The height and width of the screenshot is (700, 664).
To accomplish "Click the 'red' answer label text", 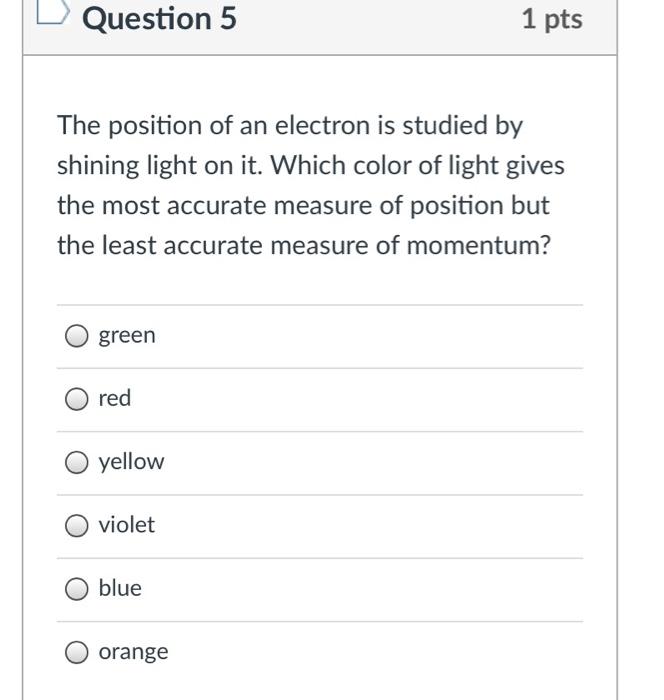I will pos(115,399).
